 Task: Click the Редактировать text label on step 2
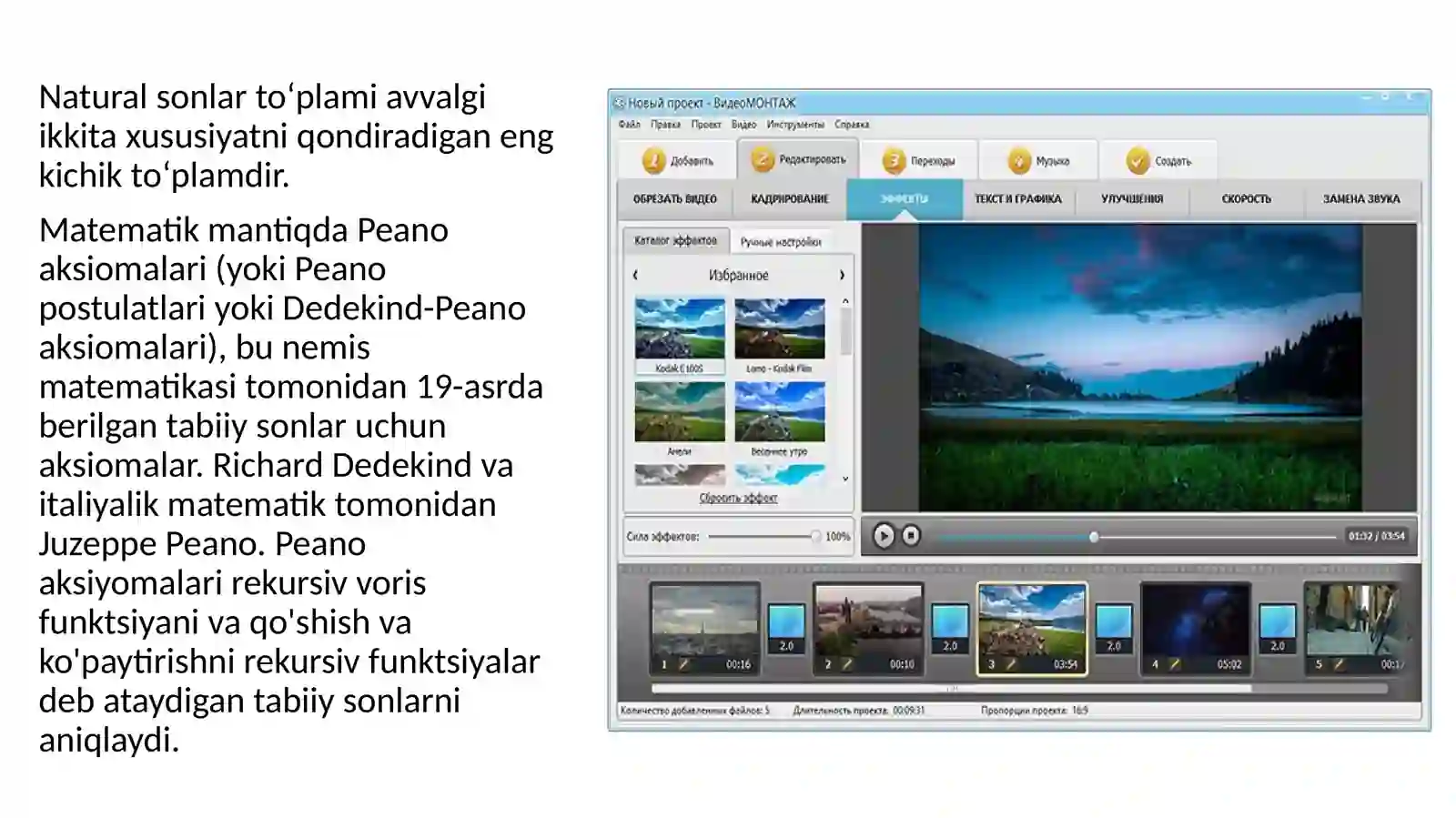(x=813, y=159)
